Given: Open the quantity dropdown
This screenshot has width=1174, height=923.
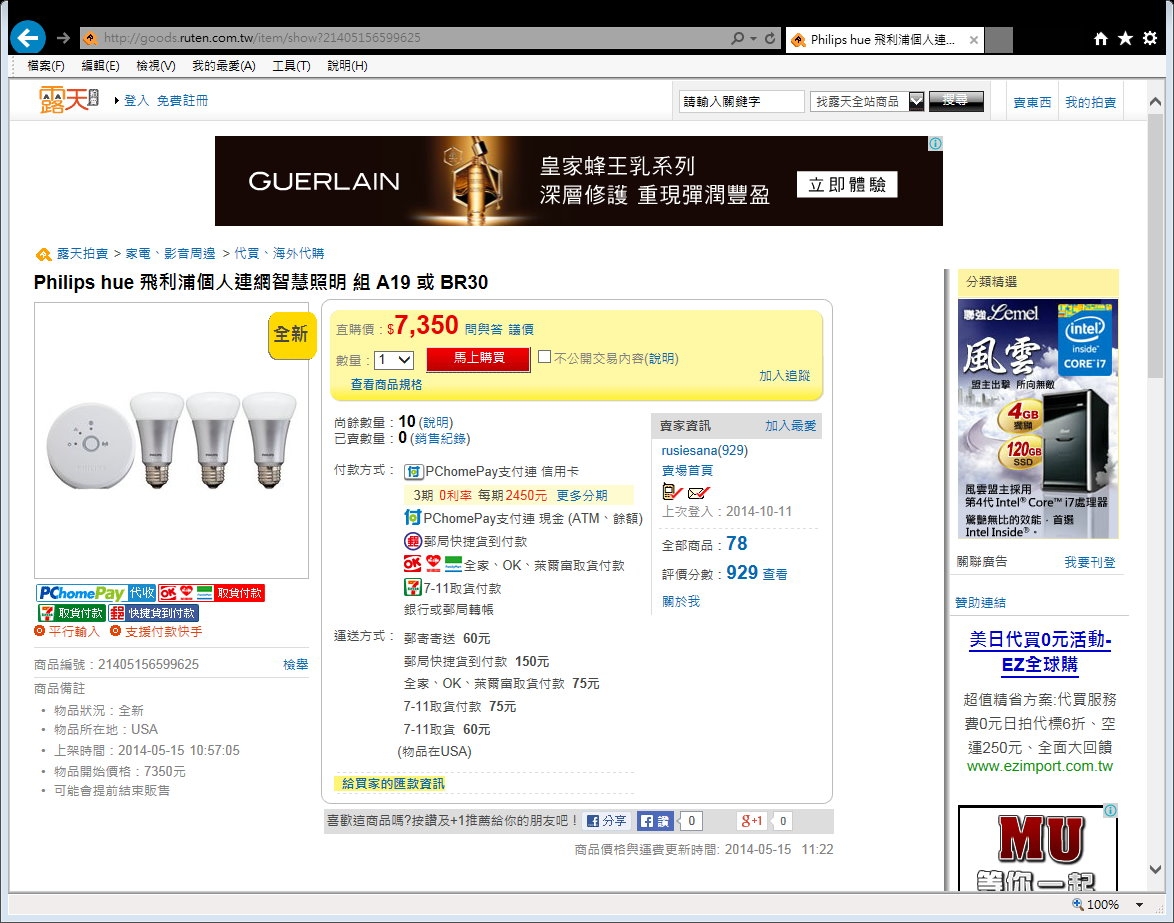Looking at the screenshot, I should pyautogui.click(x=394, y=360).
